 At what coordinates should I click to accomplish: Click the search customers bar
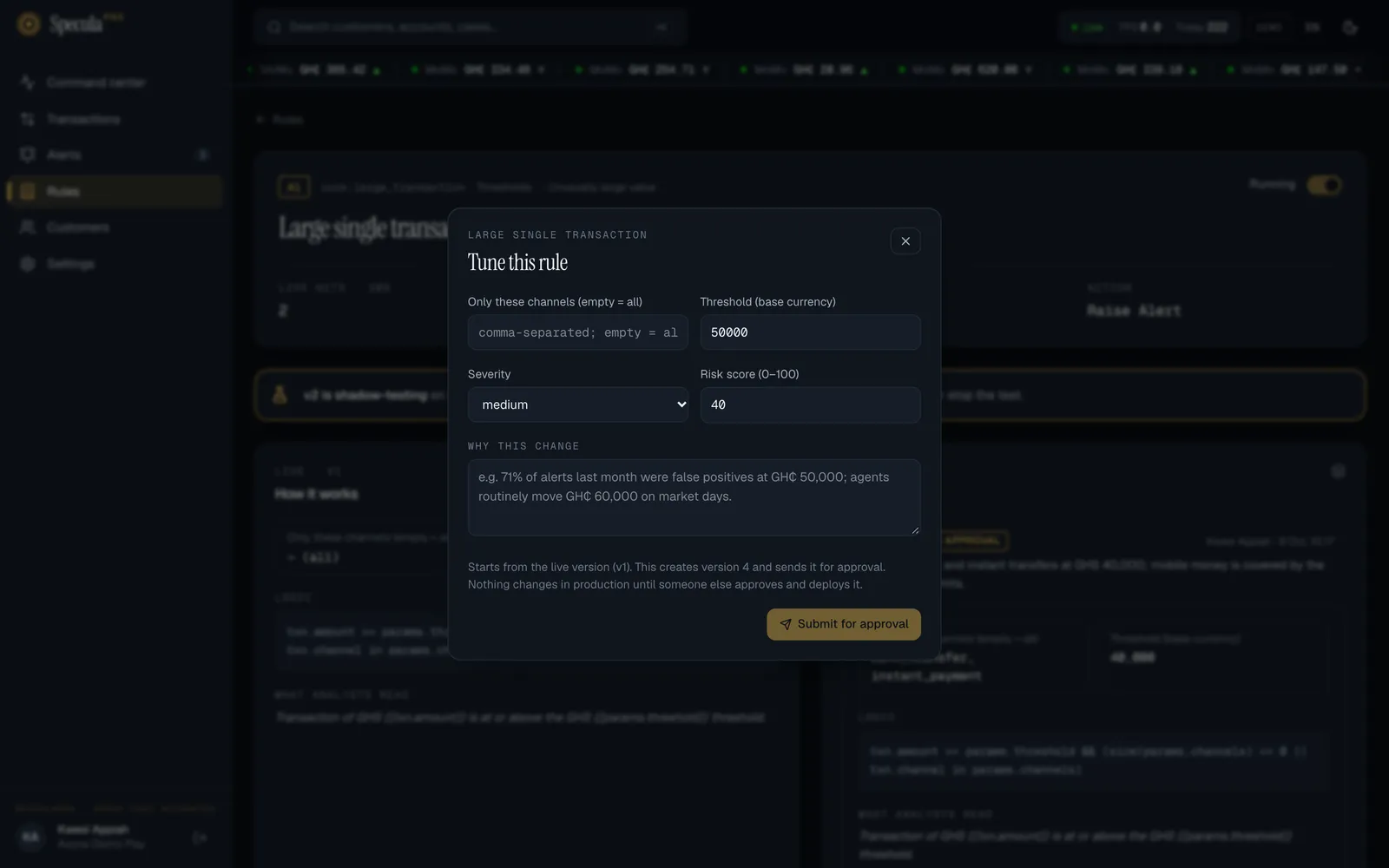[x=471, y=27]
